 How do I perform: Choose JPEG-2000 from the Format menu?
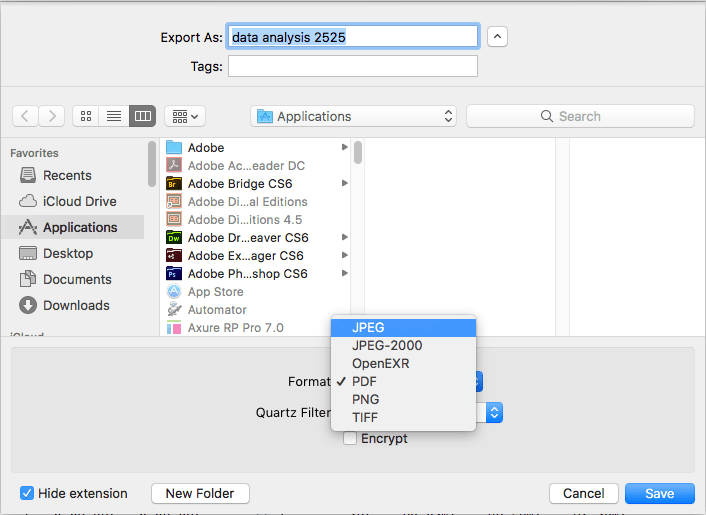click(x=403, y=346)
